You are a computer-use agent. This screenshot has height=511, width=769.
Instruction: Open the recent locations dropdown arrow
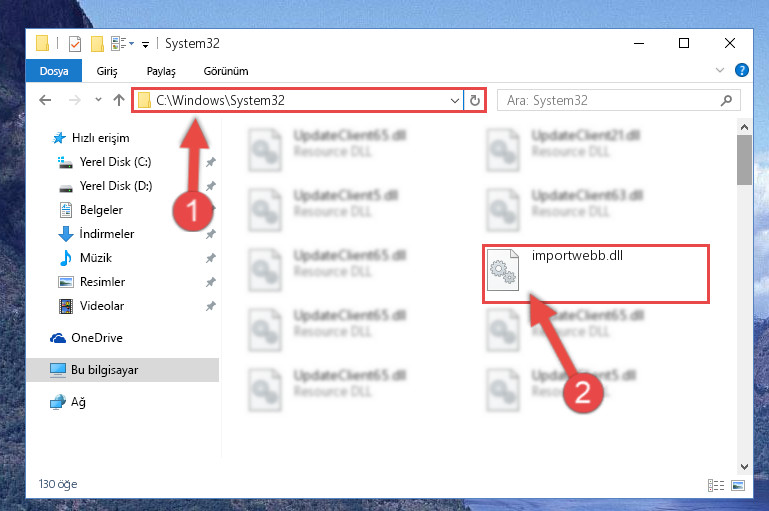98,100
